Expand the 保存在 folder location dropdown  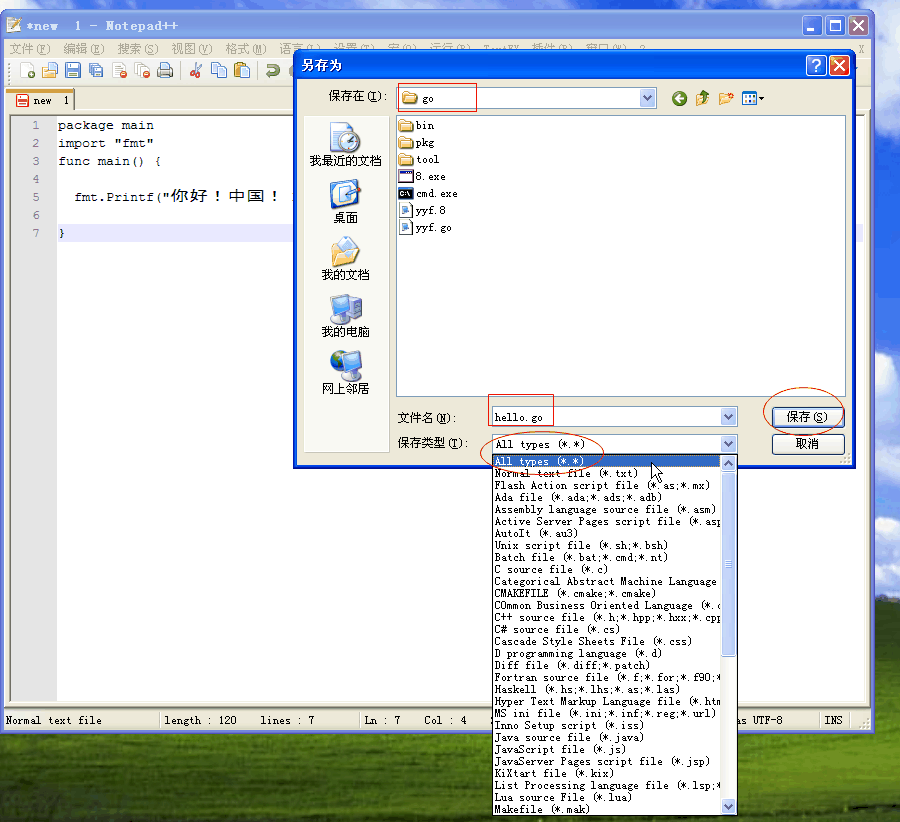[648, 98]
